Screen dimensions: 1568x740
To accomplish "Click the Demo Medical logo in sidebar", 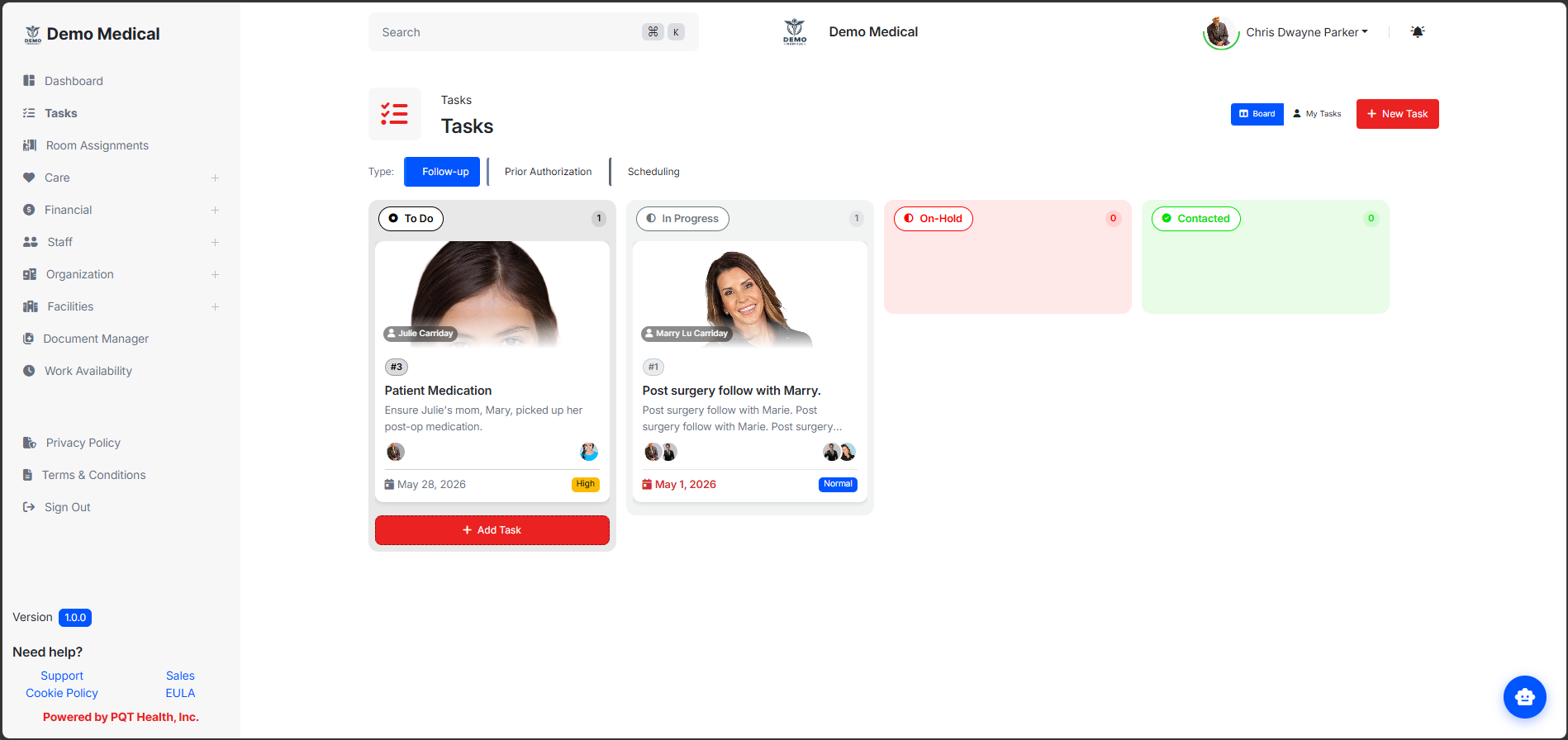I will [32, 34].
